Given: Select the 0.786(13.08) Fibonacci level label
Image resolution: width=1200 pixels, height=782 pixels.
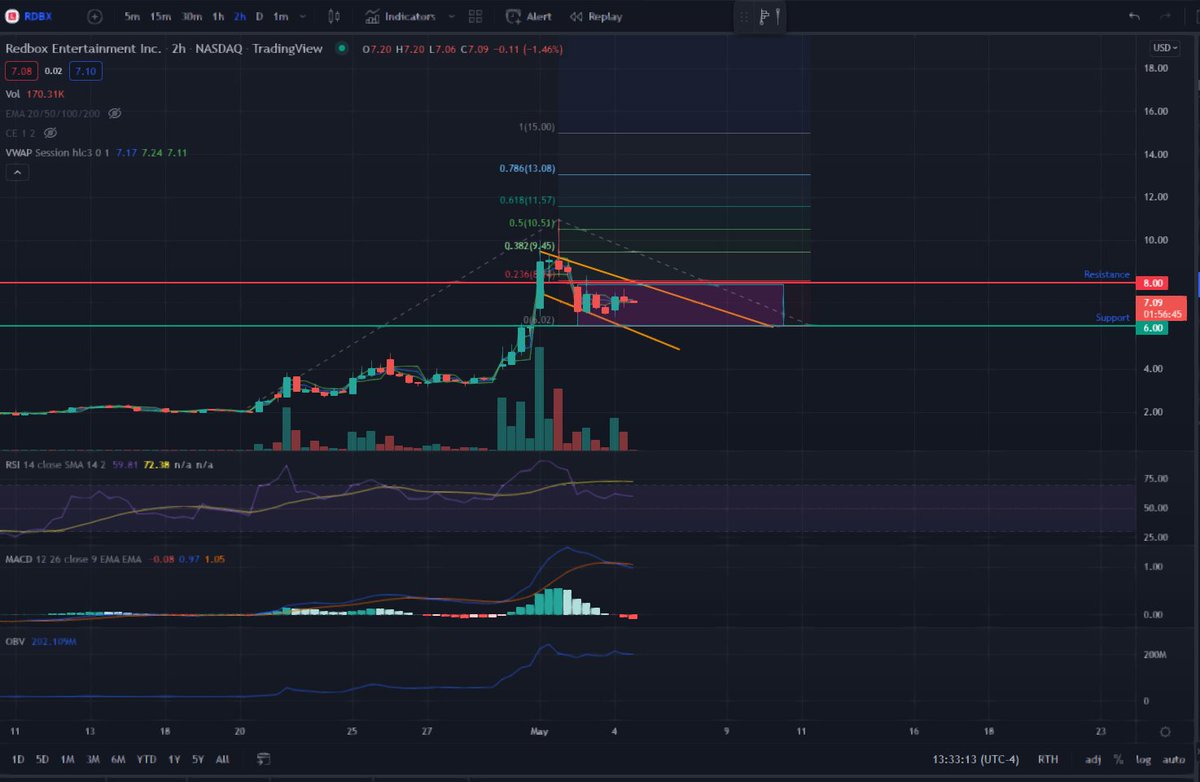Looking at the screenshot, I should pyautogui.click(x=527, y=168).
